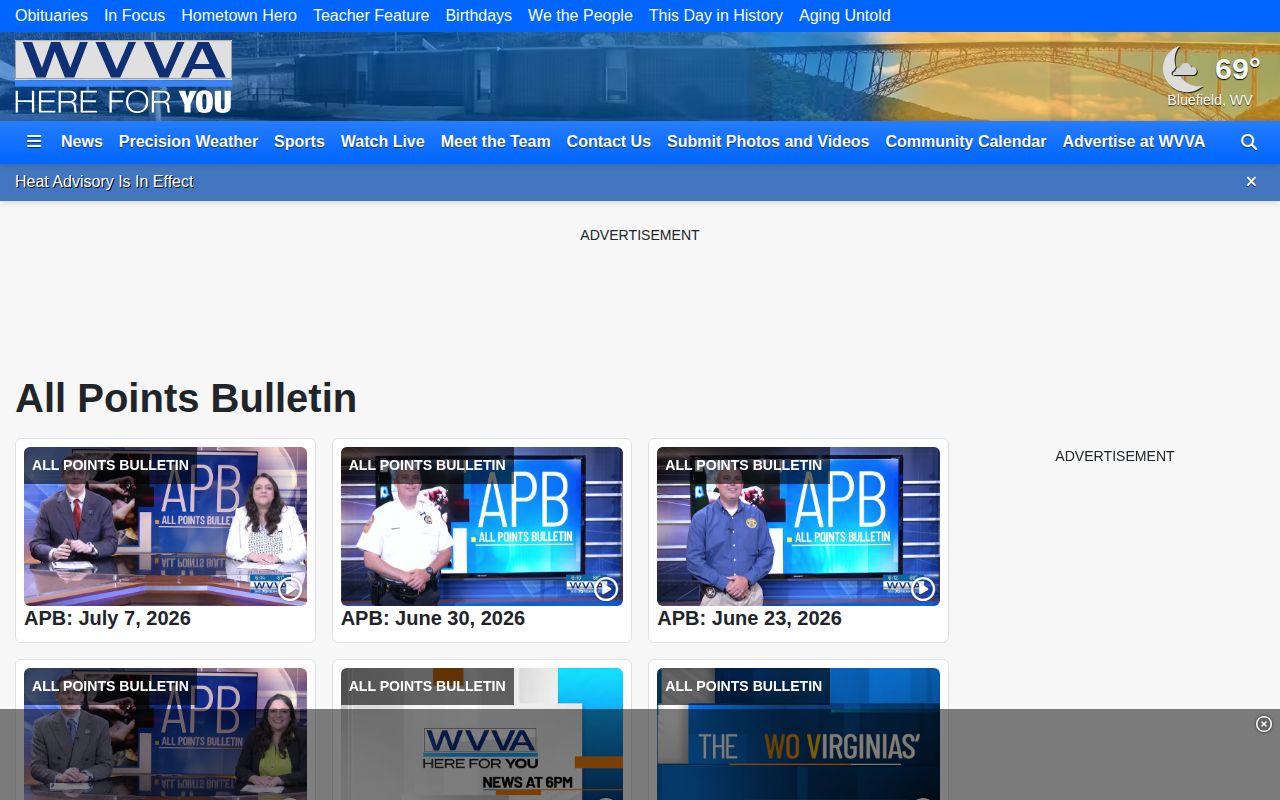
Task: Select Birthdays in the top bar
Action: 478,15
